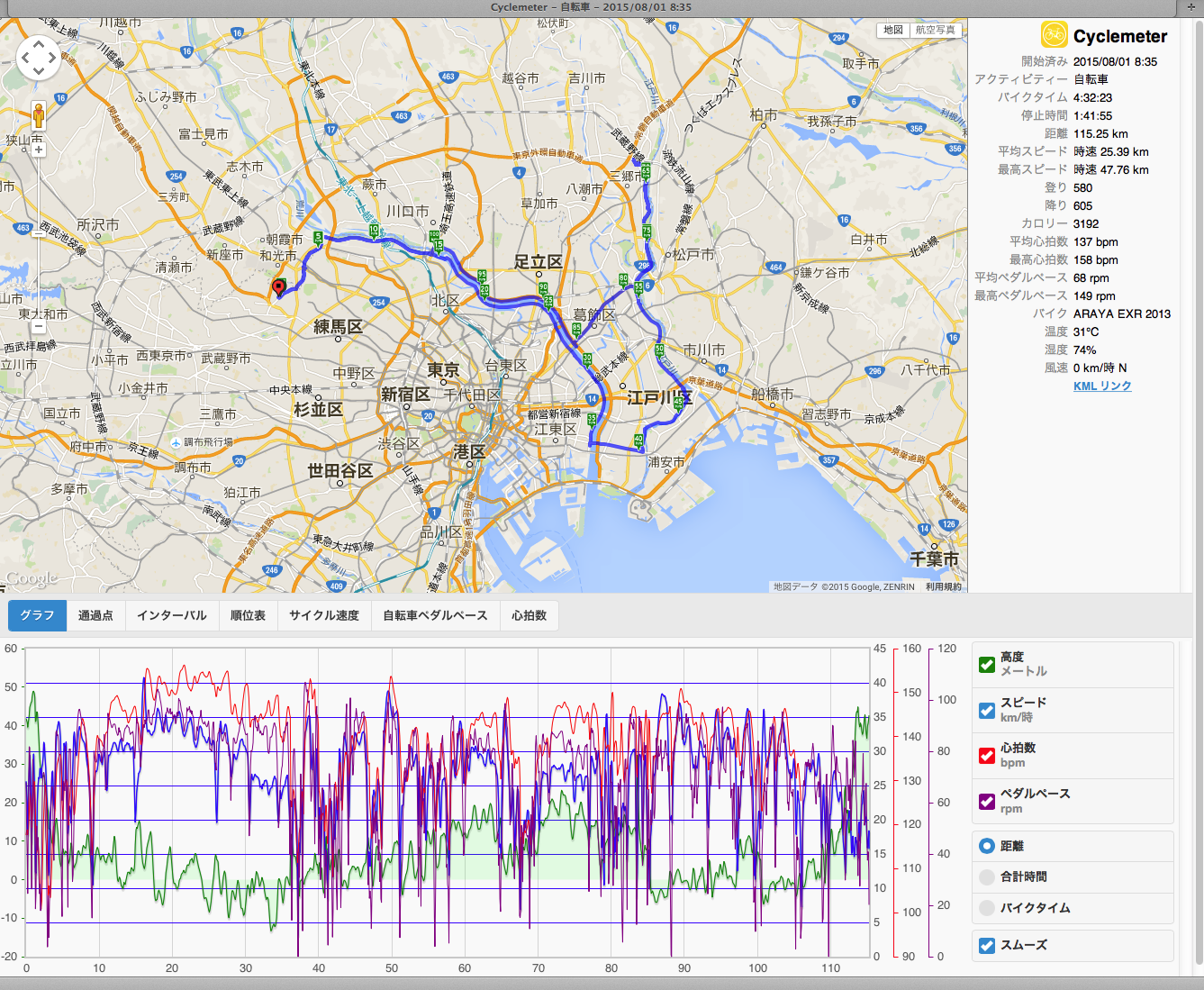The image size is (1204, 990).
Task: Toggle the スピード (speed) graph checkbox
Action: [x=987, y=710]
